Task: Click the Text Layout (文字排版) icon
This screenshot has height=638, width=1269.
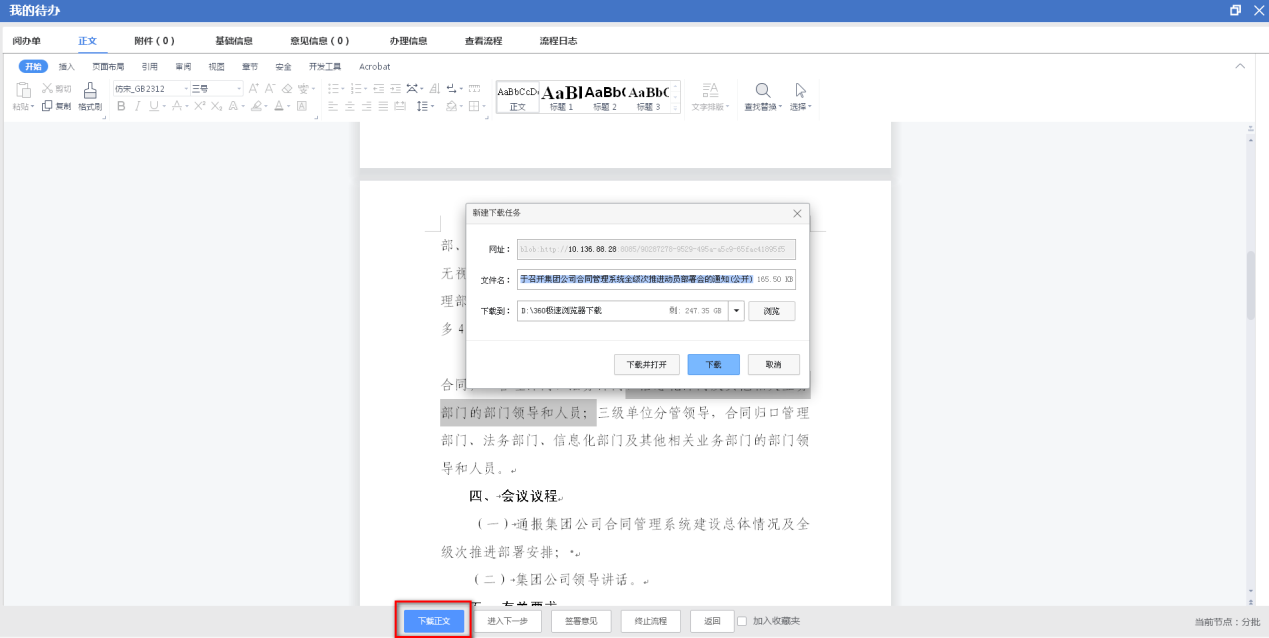Action: 710,91
